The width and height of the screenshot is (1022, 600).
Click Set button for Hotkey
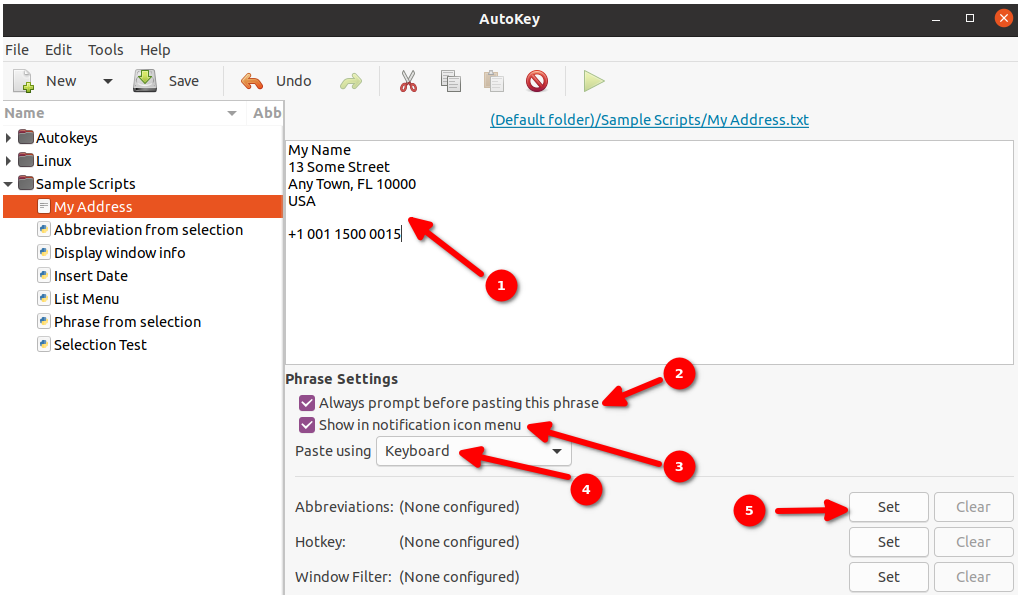(x=888, y=542)
